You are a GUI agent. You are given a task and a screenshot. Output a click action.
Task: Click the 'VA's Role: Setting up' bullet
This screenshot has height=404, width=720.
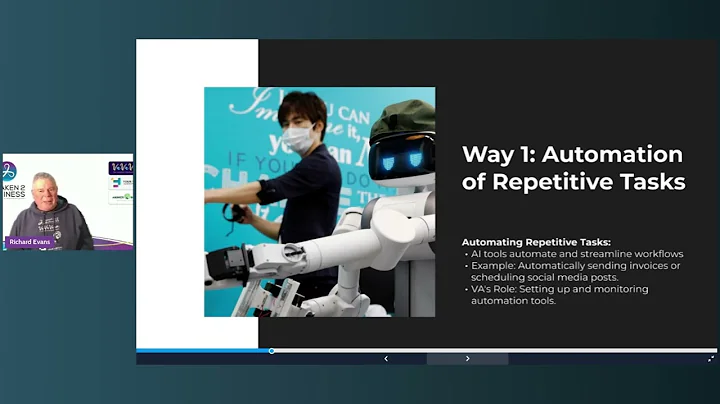557,295
